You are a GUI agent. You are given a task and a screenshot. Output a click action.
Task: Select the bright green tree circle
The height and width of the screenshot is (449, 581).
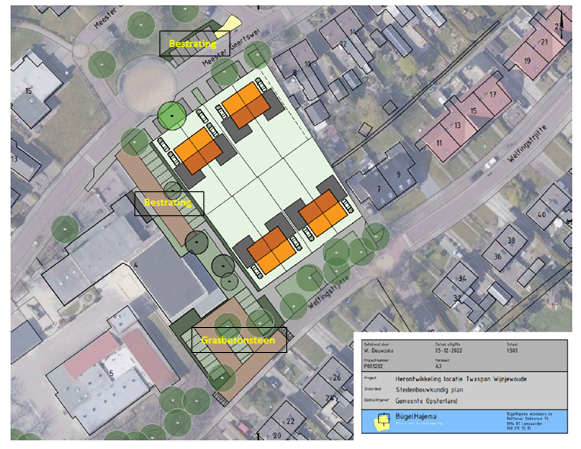tap(172, 116)
